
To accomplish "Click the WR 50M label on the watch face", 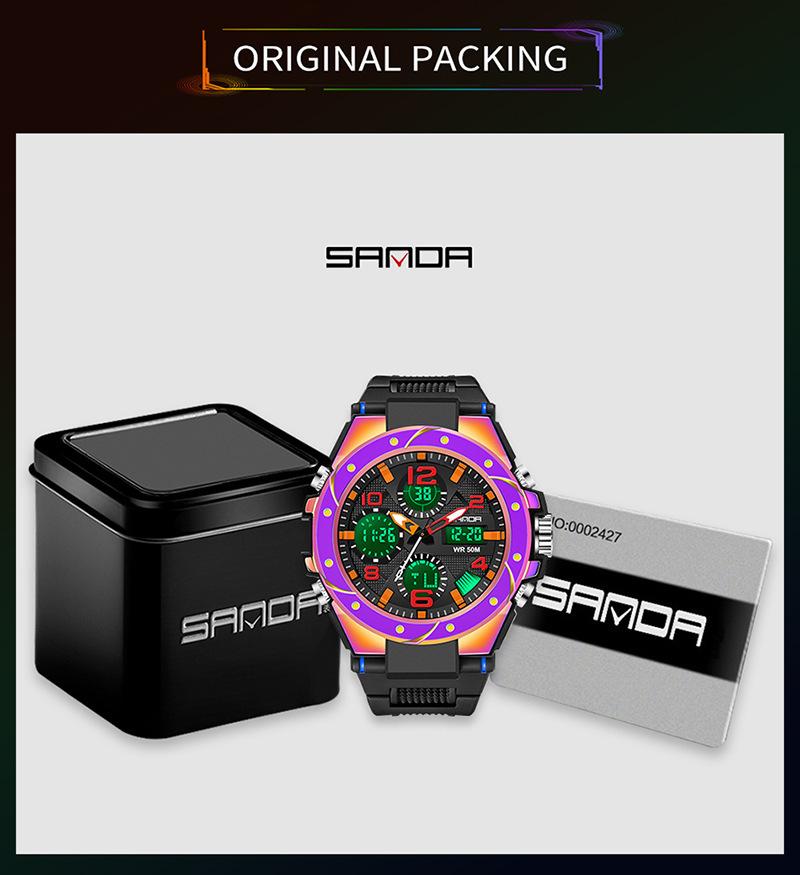I will pos(466,550).
